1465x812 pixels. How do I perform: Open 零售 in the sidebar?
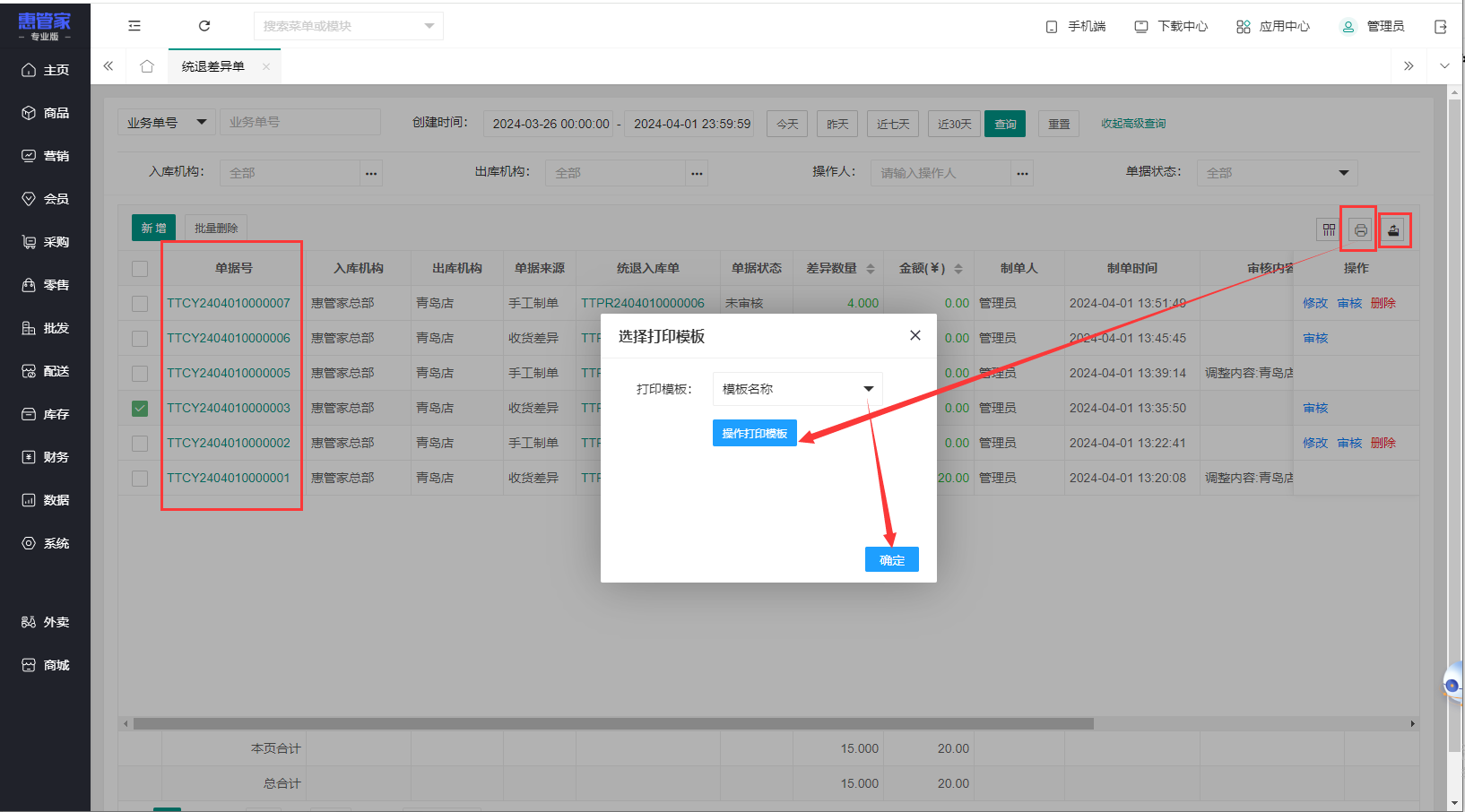(45, 285)
